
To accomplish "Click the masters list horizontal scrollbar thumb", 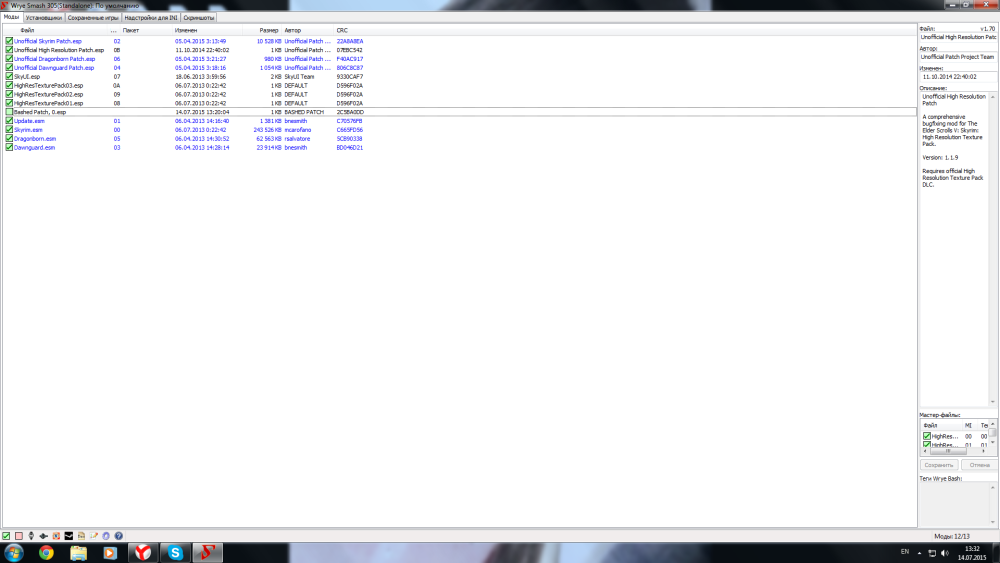I will (948, 451).
